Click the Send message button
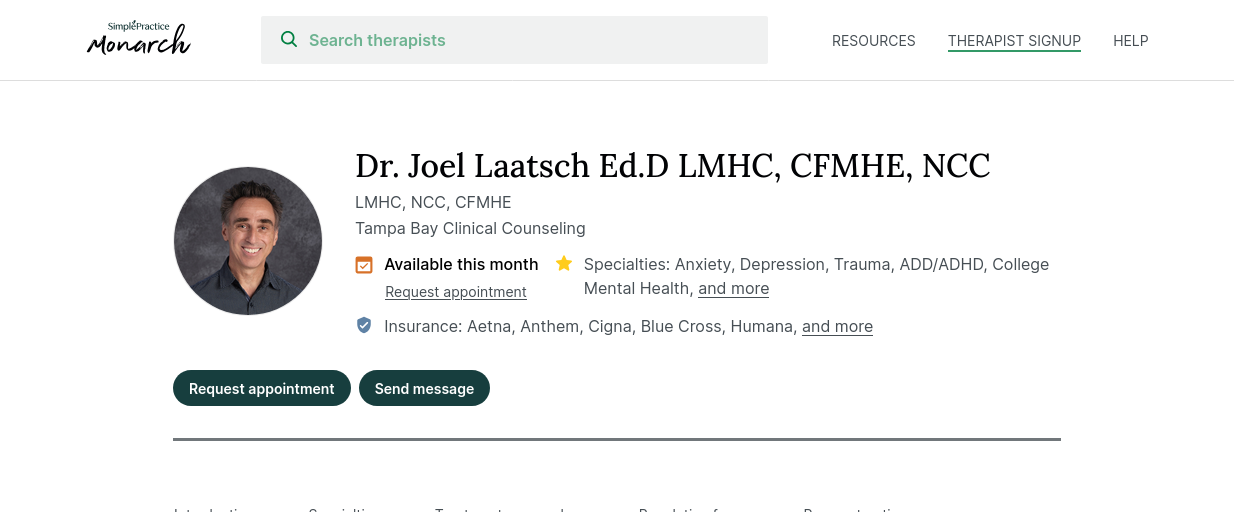Image resolution: width=1234 pixels, height=512 pixels. (424, 388)
